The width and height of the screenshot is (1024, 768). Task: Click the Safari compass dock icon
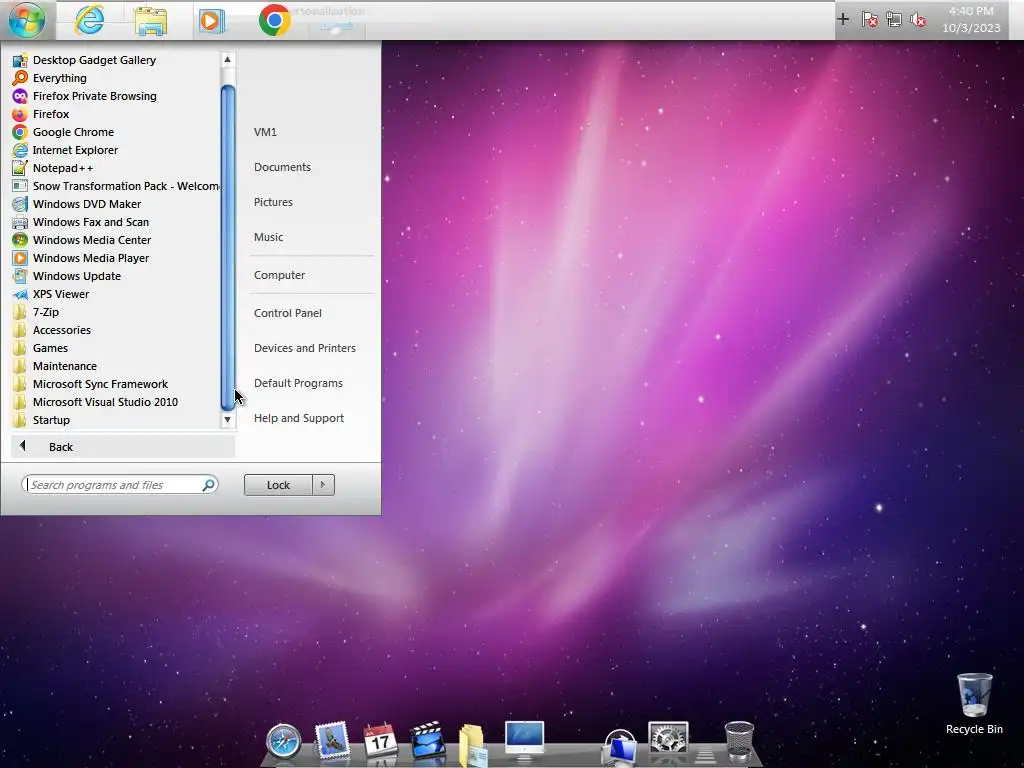coord(284,741)
